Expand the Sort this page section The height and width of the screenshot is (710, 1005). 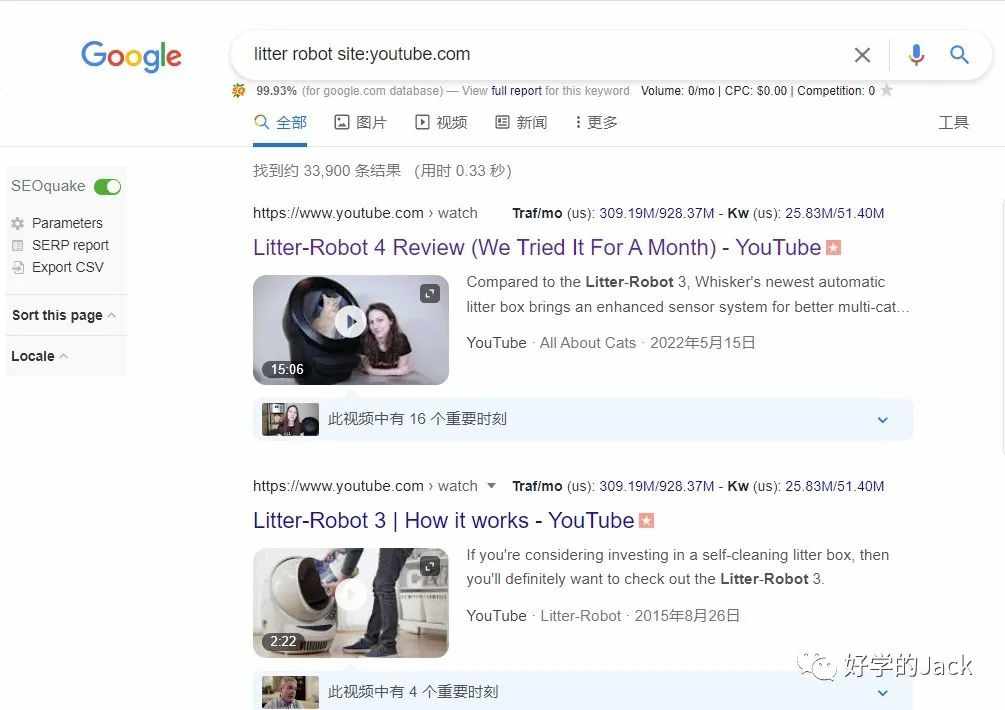(63, 315)
